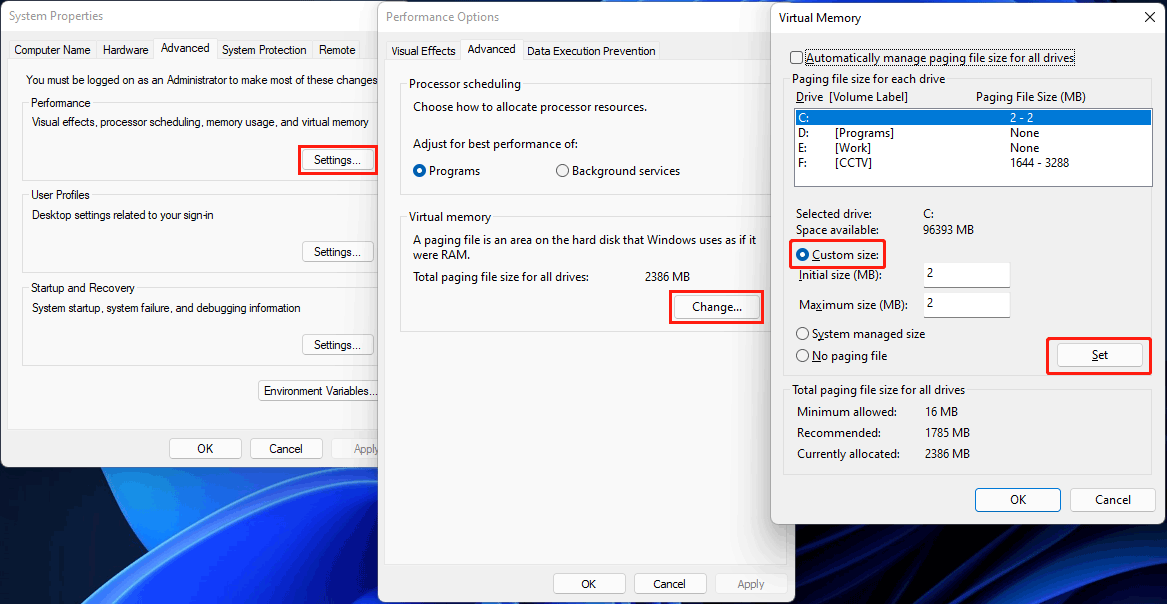Edit the Initial size input field
Viewport: 1167px width, 604px height.
coord(966,274)
